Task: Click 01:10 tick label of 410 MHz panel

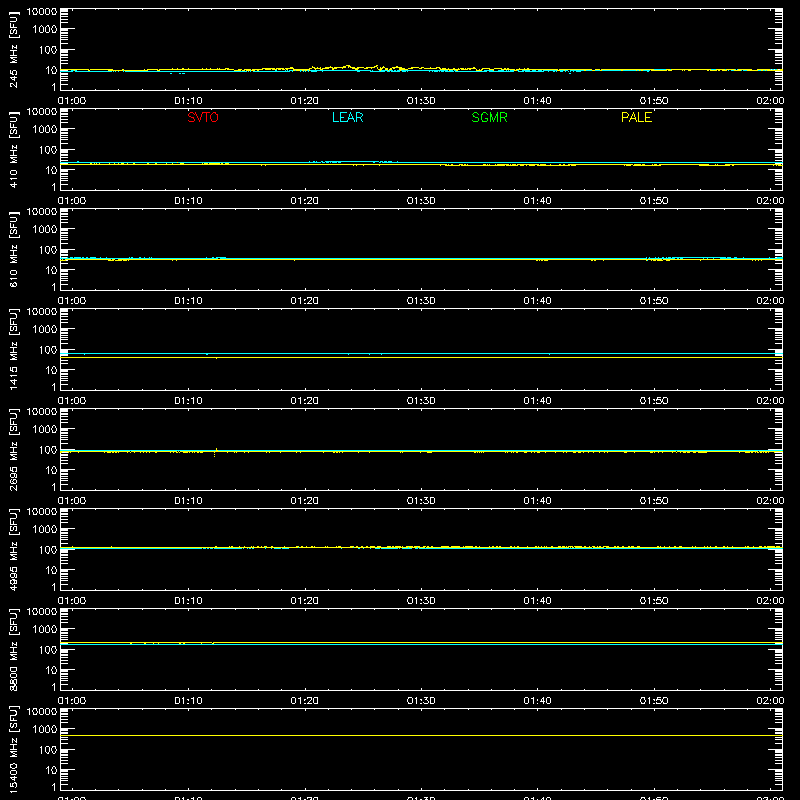Action: [188, 201]
